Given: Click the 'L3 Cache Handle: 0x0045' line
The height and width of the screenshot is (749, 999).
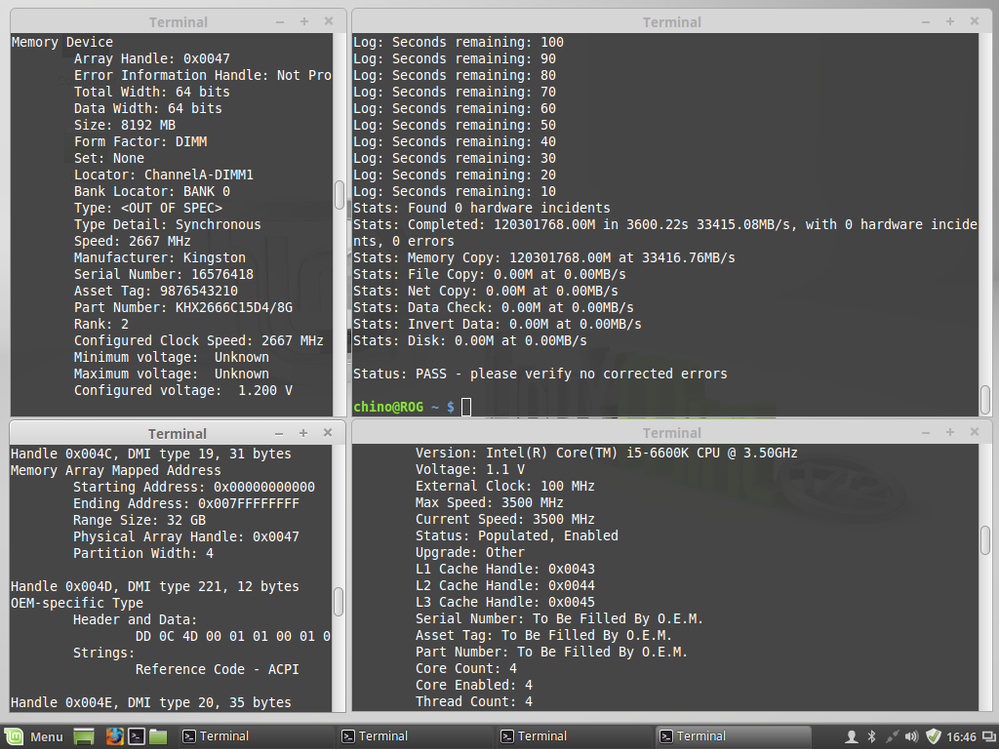Looking at the screenshot, I should pyautogui.click(x=505, y=602).
